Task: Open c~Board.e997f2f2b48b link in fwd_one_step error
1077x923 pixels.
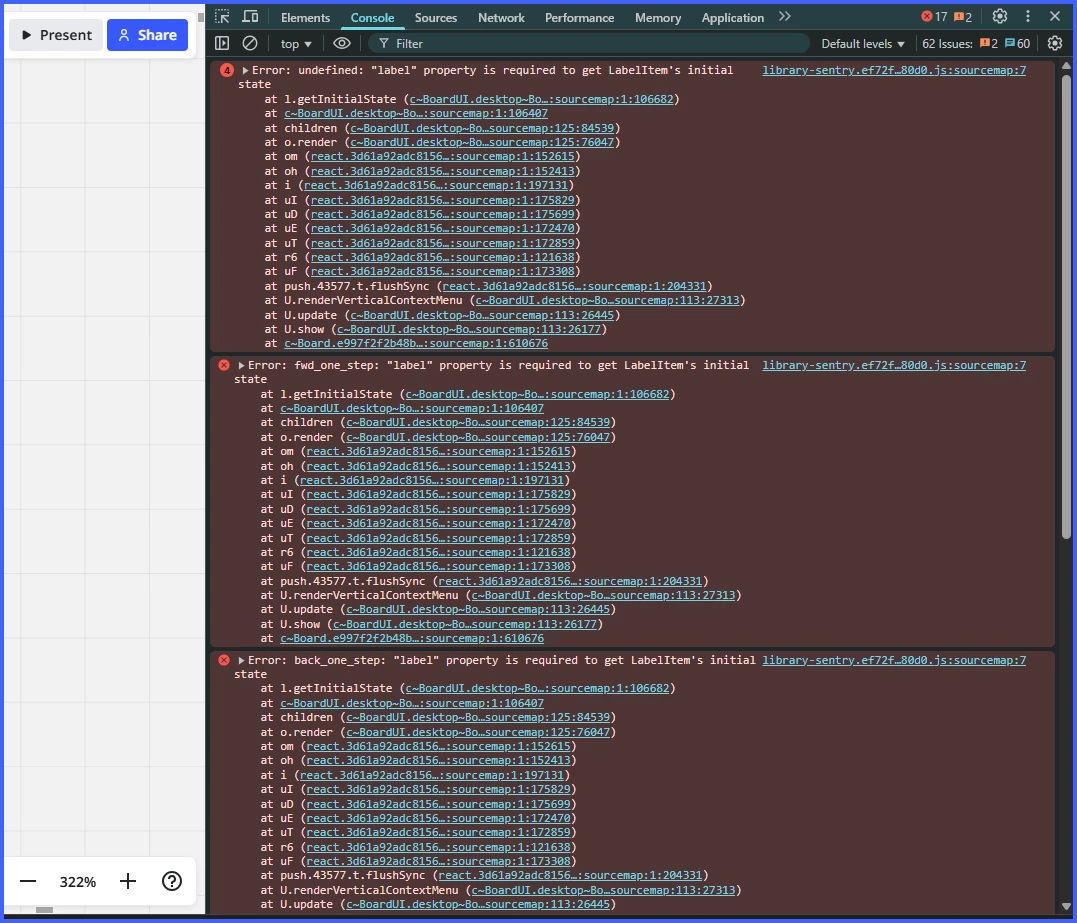Action: tap(412, 638)
